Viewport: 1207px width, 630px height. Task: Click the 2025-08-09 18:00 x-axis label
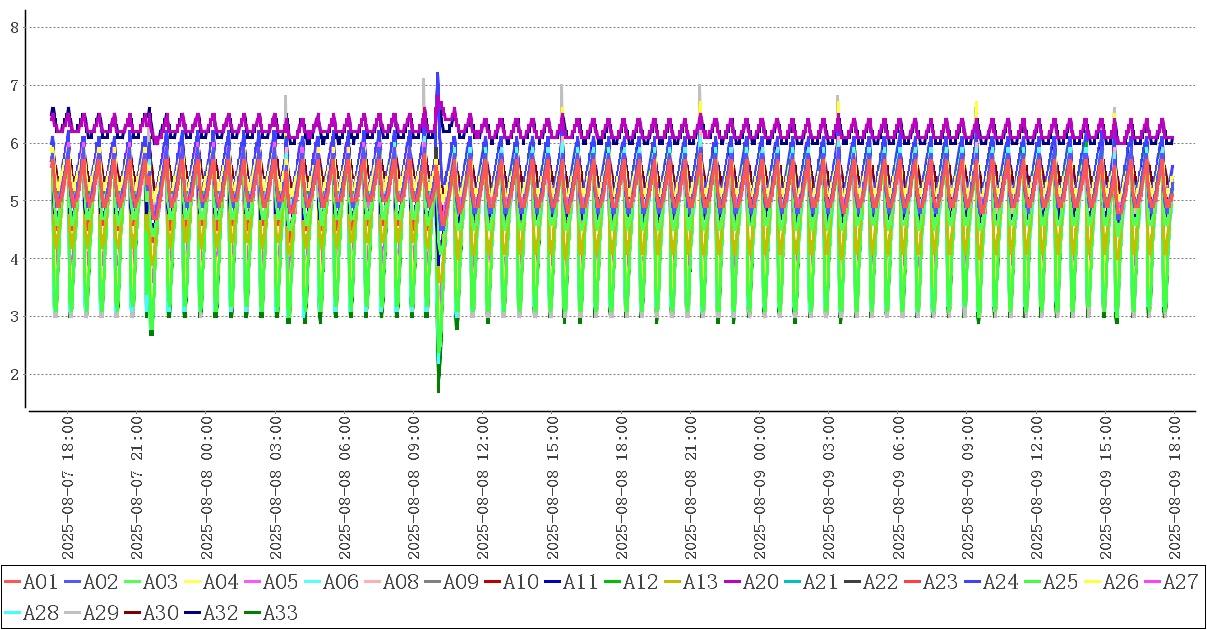click(x=1174, y=489)
